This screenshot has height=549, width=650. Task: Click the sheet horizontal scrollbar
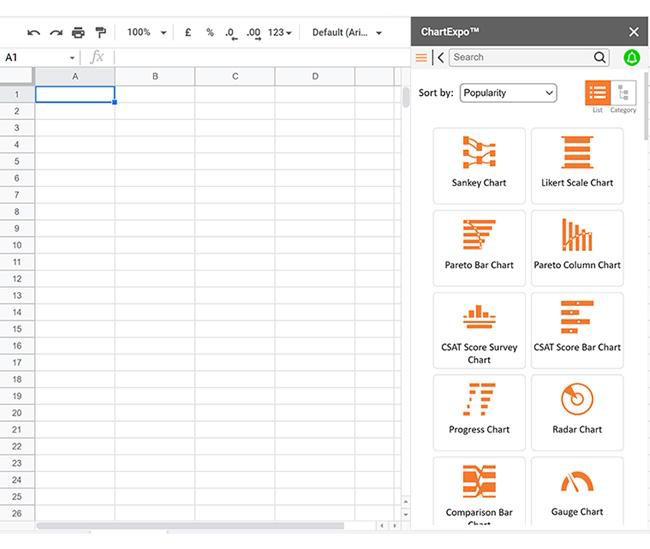190,526
